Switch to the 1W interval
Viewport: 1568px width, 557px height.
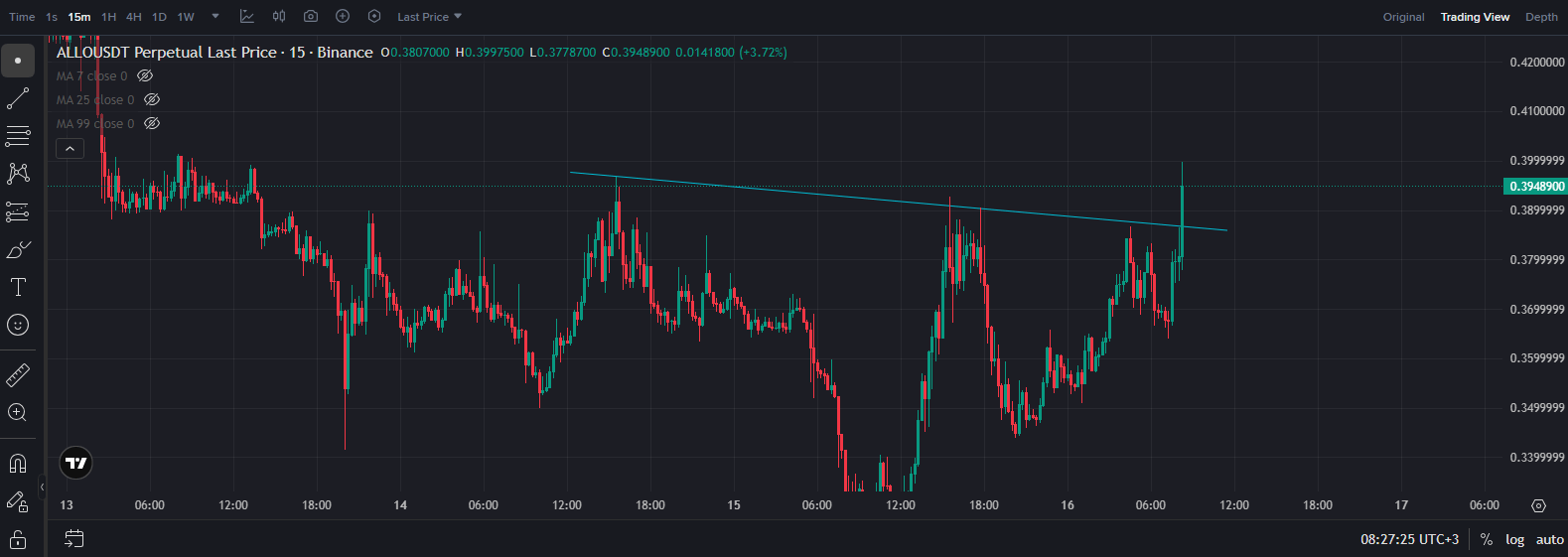(x=186, y=17)
